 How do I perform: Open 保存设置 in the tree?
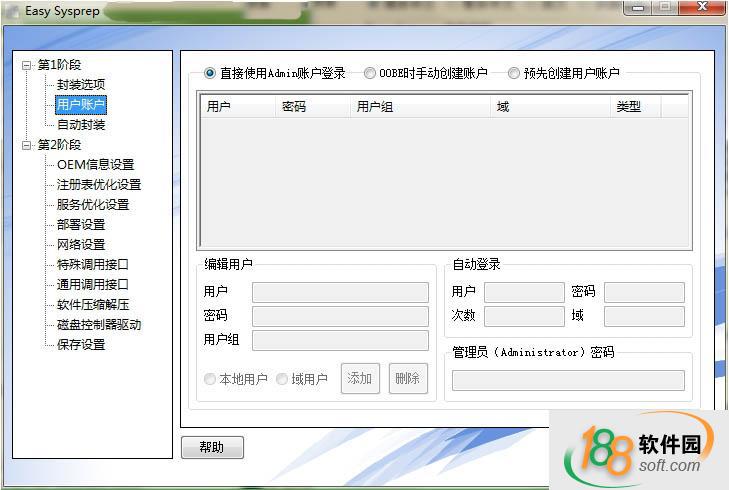(x=81, y=344)
